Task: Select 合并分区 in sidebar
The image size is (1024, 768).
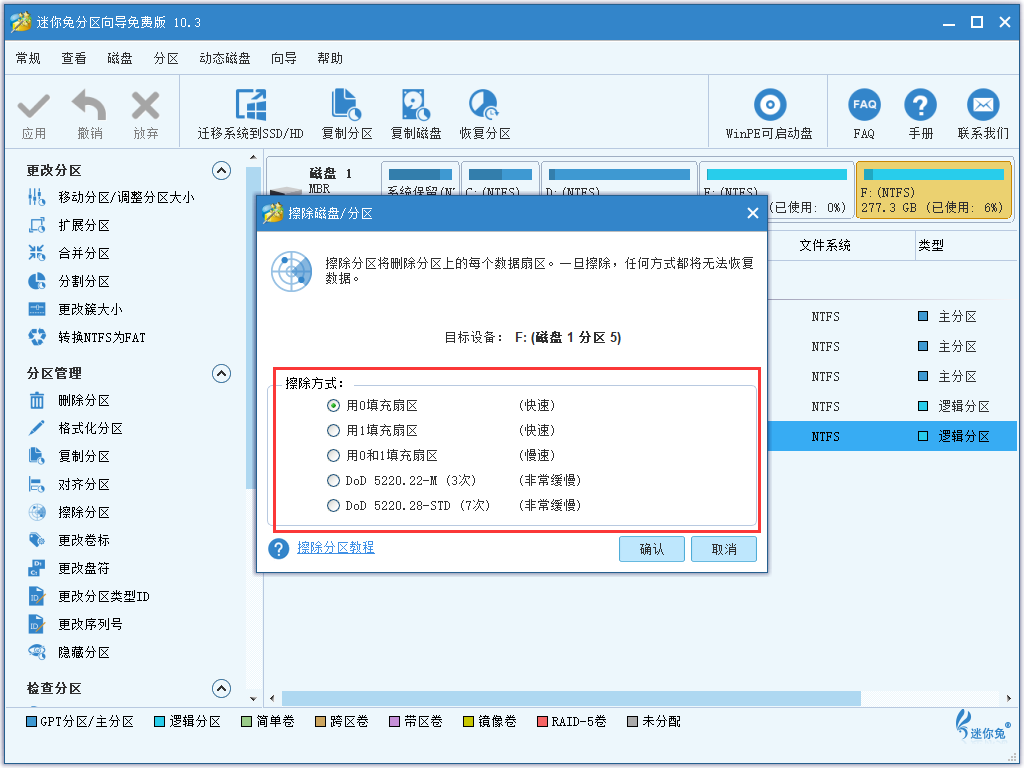Action: tap(69, 253)
